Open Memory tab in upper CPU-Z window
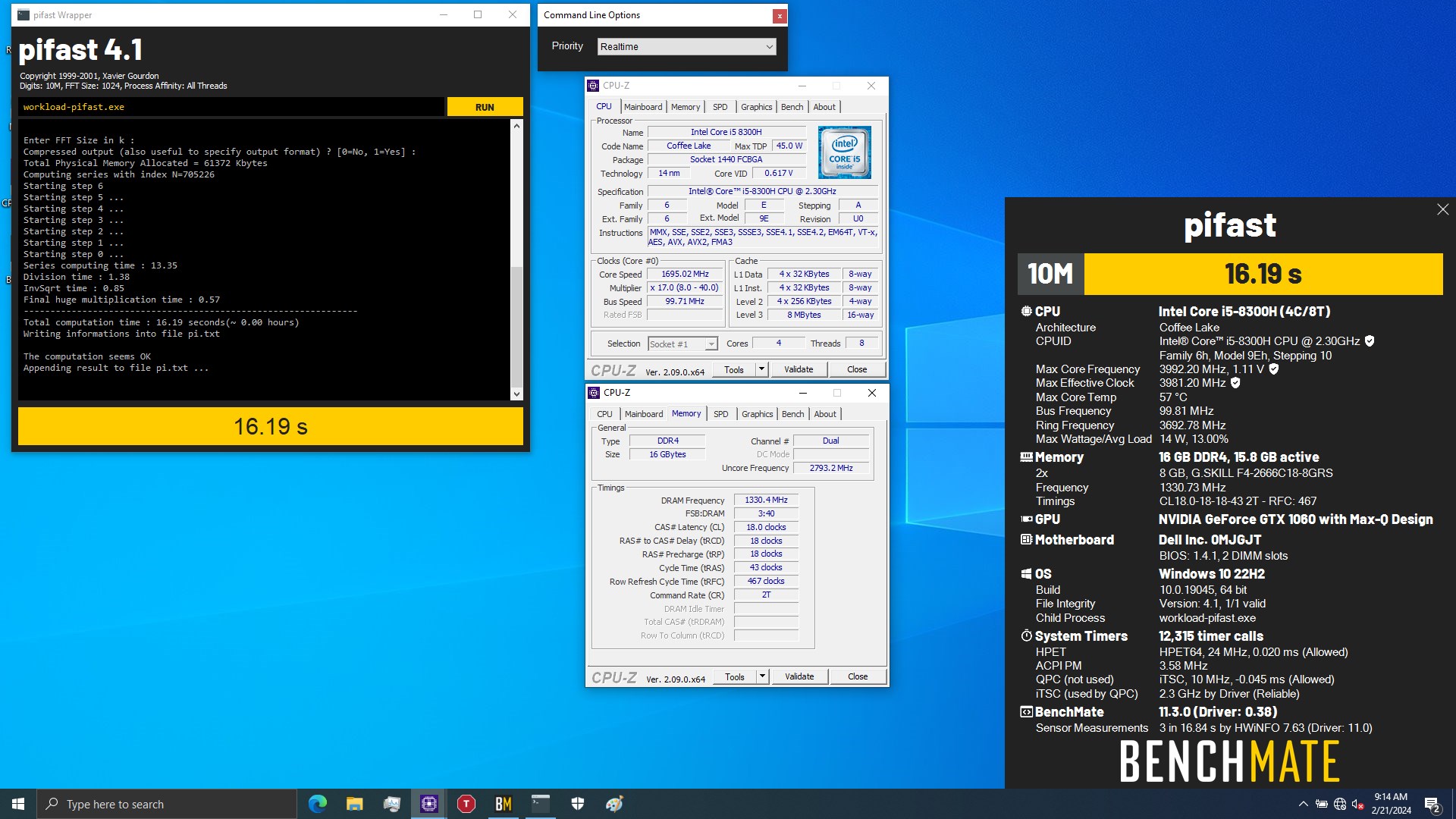The width and height of the screenshot is (1456, 819). [686, 107]
